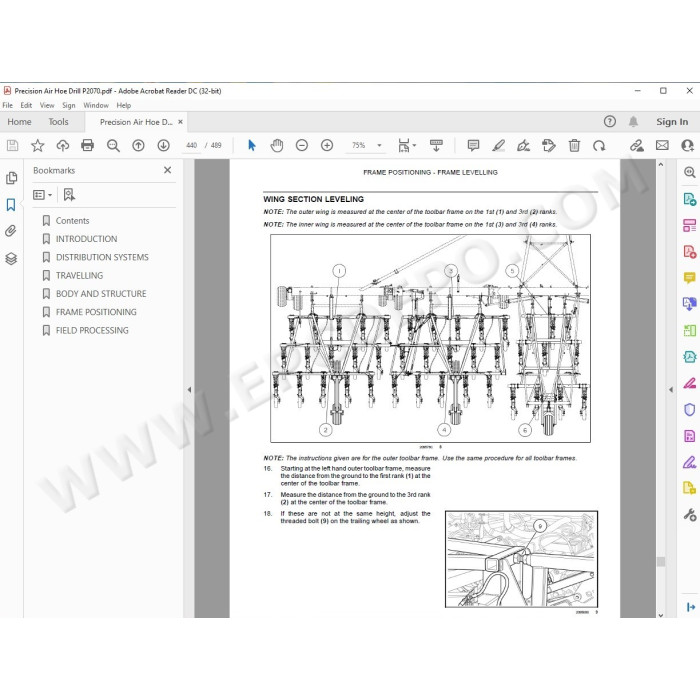The width and height of the screenshot is (700, 700).
Task: Choose the selection arrow tool
Action: [x=252, y=146]
